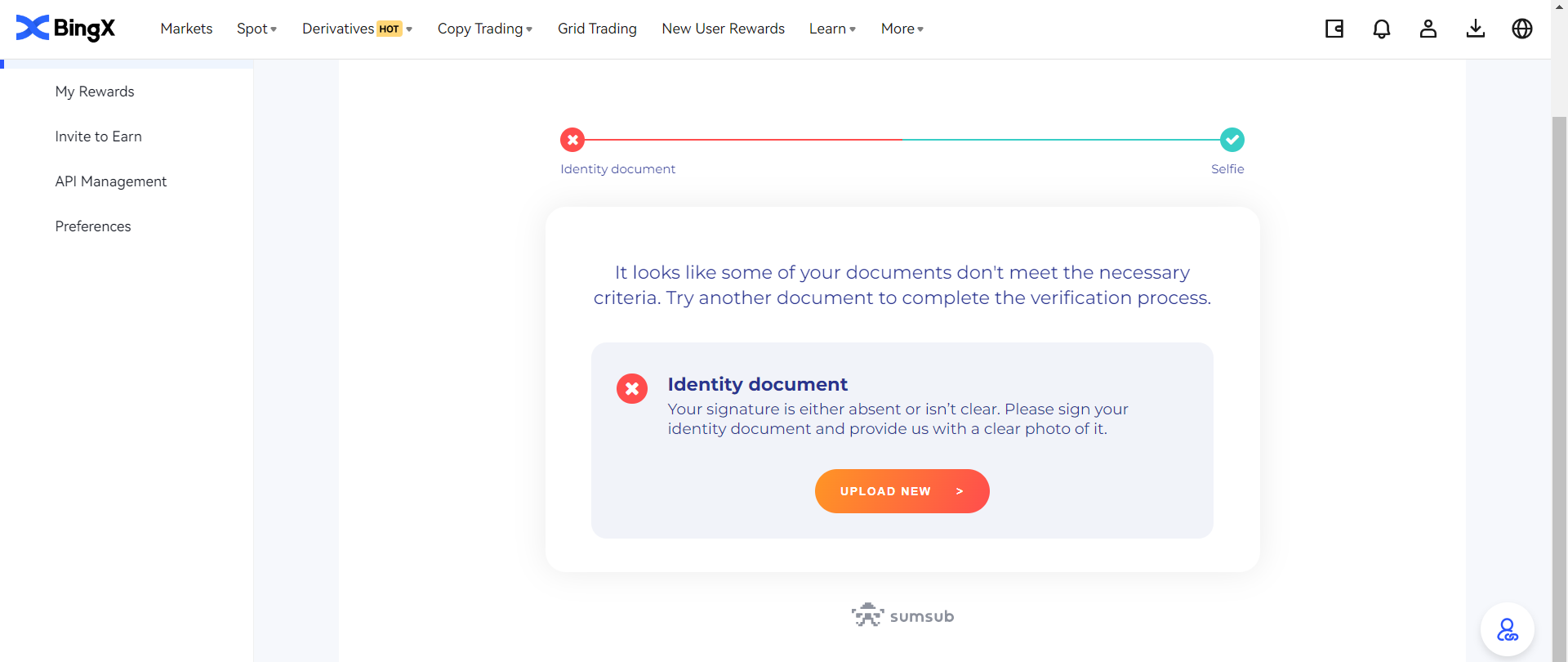Open API Management in the sidebar
1568x662 pixels.
110,181
